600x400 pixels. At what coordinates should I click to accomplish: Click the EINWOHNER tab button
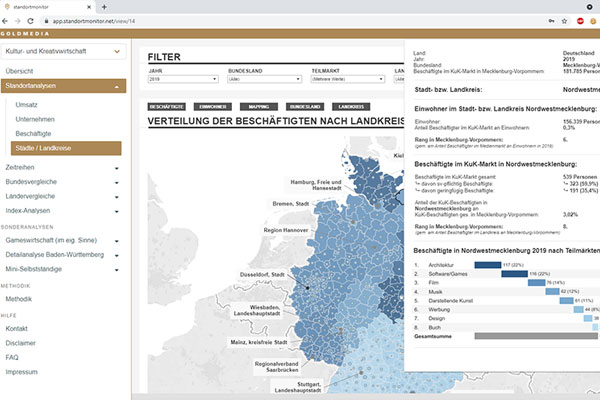pyautogui.click(x=213, y=107)
